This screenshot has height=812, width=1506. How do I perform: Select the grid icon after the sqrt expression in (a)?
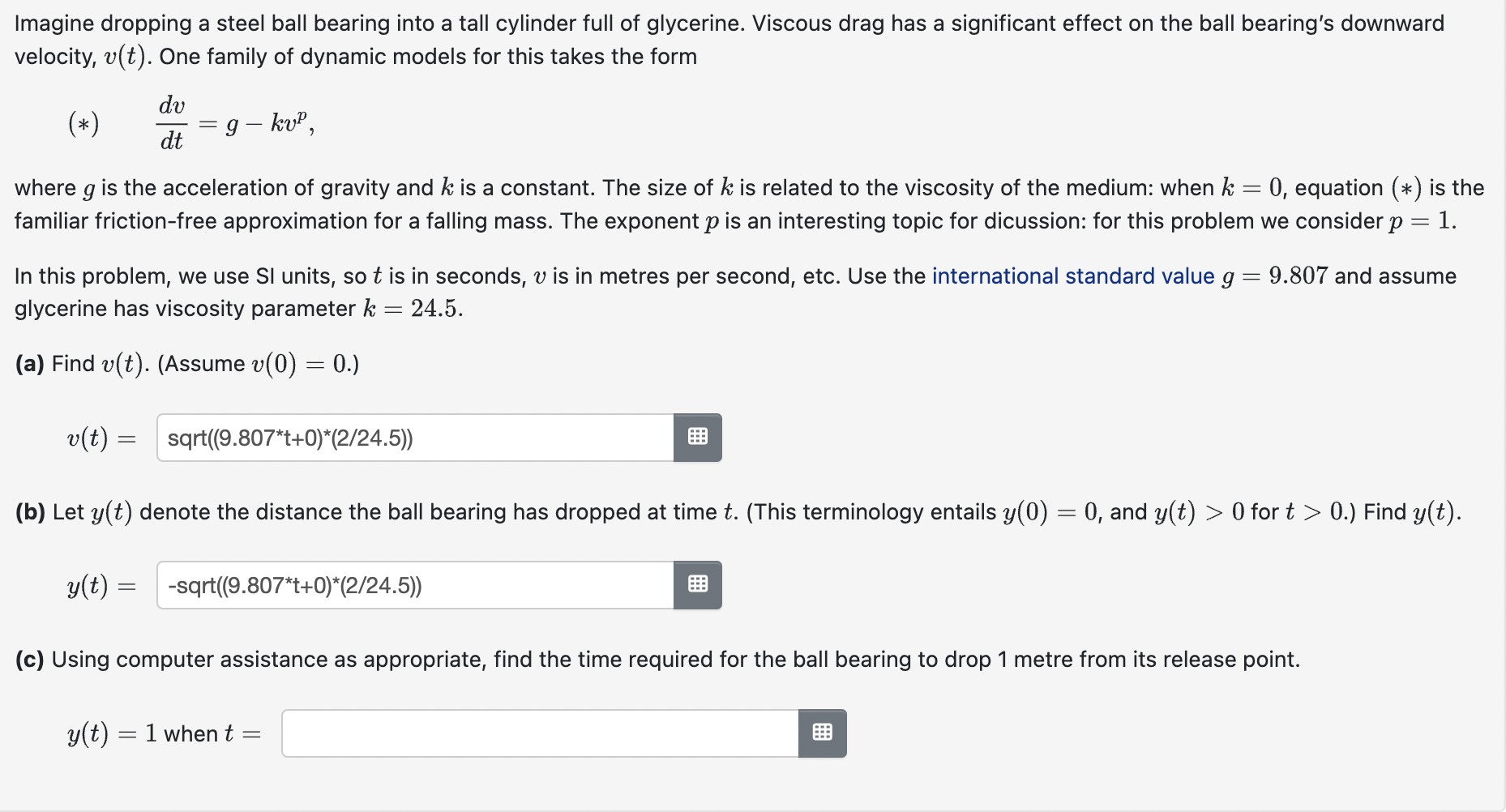699,437
